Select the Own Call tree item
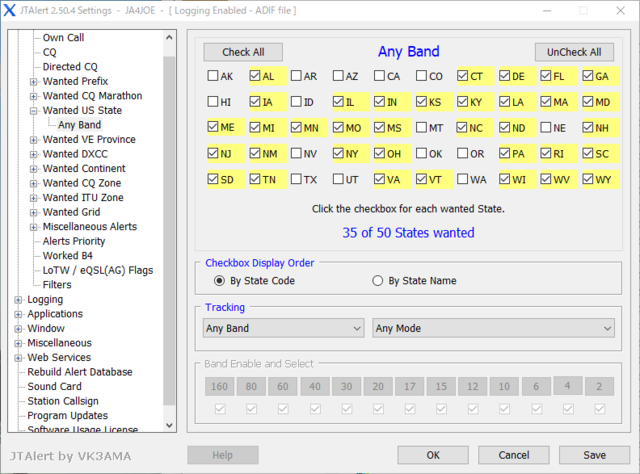The image size is (640, 474). click(x=63, y=38)
